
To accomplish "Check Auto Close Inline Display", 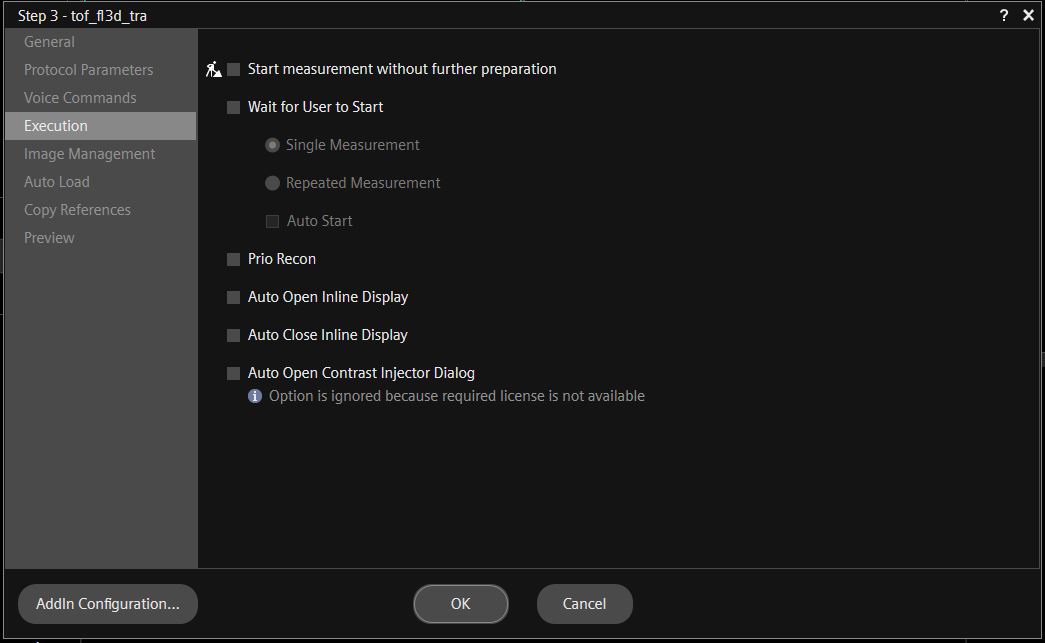I will [x=233, y=334].
